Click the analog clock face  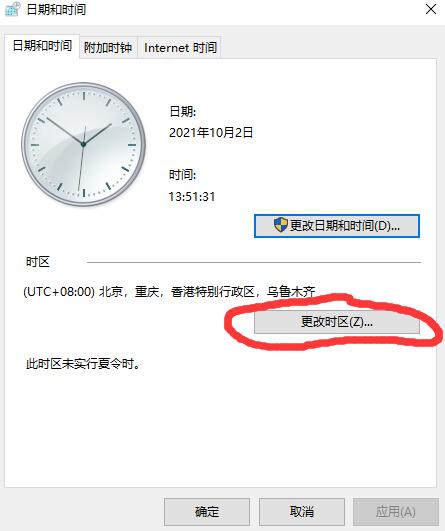tap(83, 145)
